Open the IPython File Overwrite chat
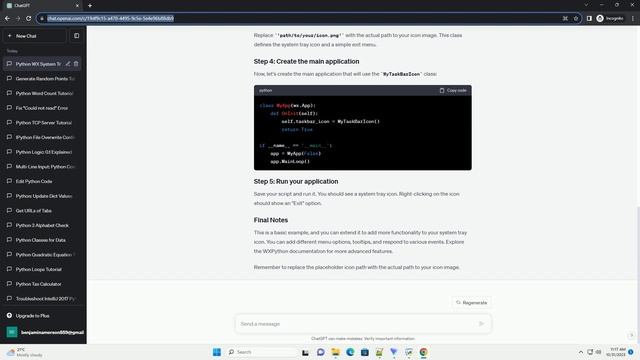Image resolution: width=640 pixels, height=360 pixels. 42,137
